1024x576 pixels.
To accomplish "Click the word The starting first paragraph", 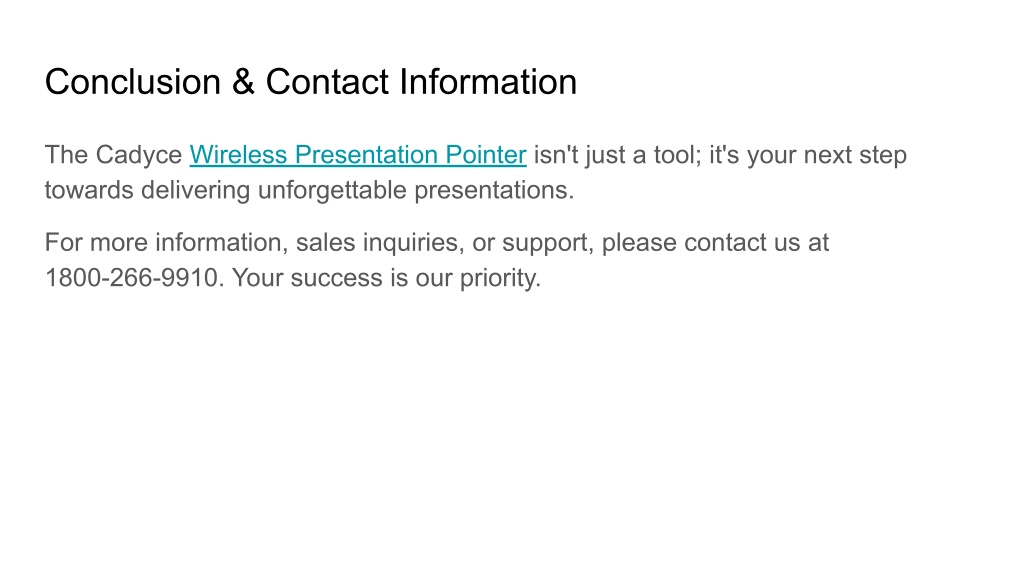I will coord(66,155).
